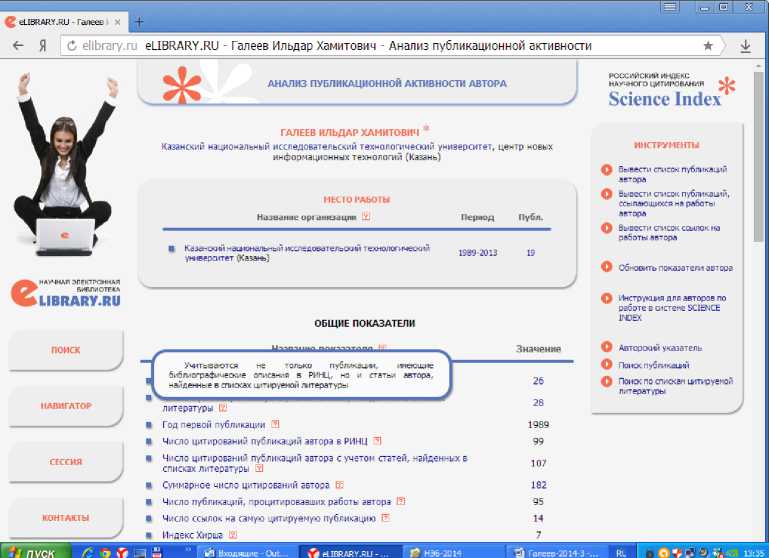
Task: Switch to the eLIBRARY.RU taskbar item
Action: click(350, 553)
